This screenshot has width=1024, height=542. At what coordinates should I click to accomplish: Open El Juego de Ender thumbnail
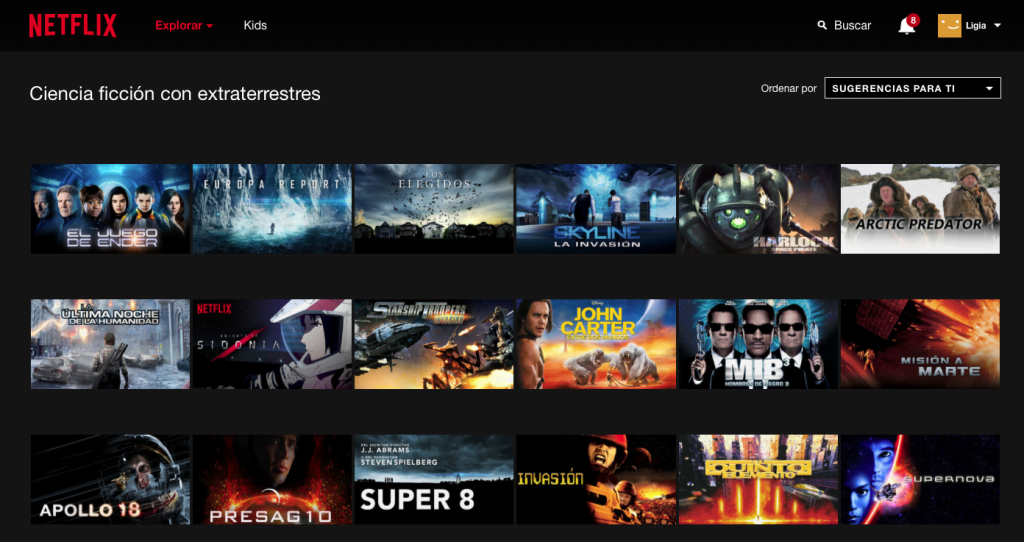[x=110, y=209]
